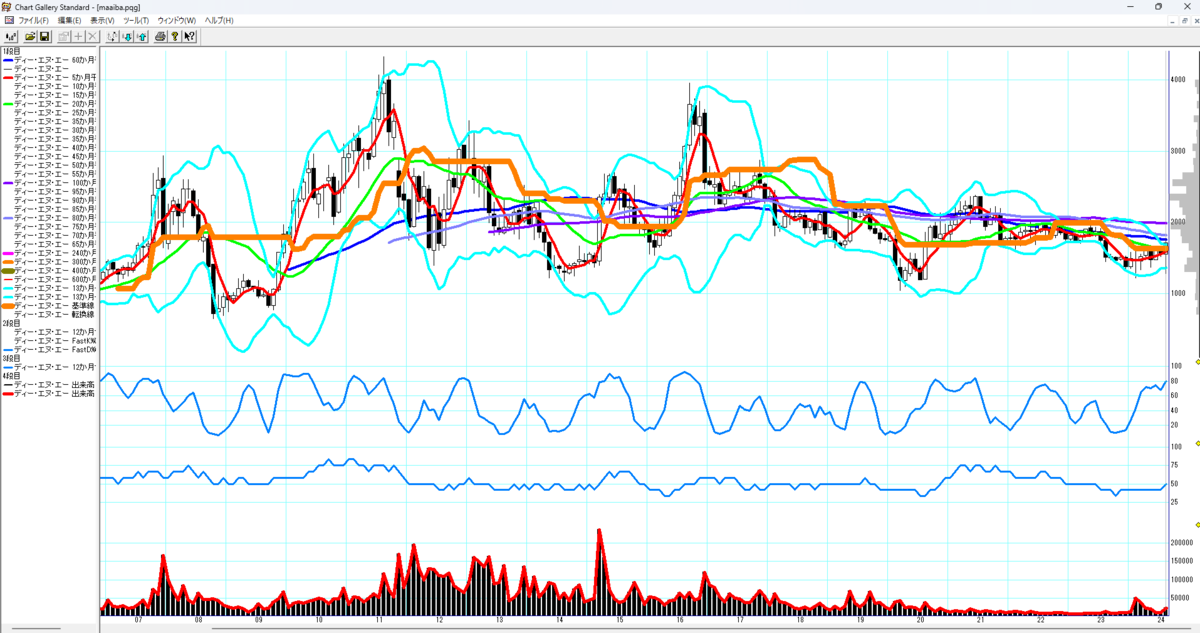
Task: Save the chart using floppy disk icon
Action: pos(44,36)
